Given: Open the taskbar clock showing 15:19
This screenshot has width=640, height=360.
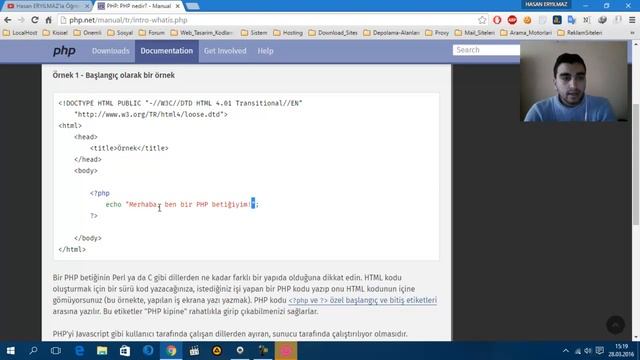Looking at the screenshot, I should 621,351.
